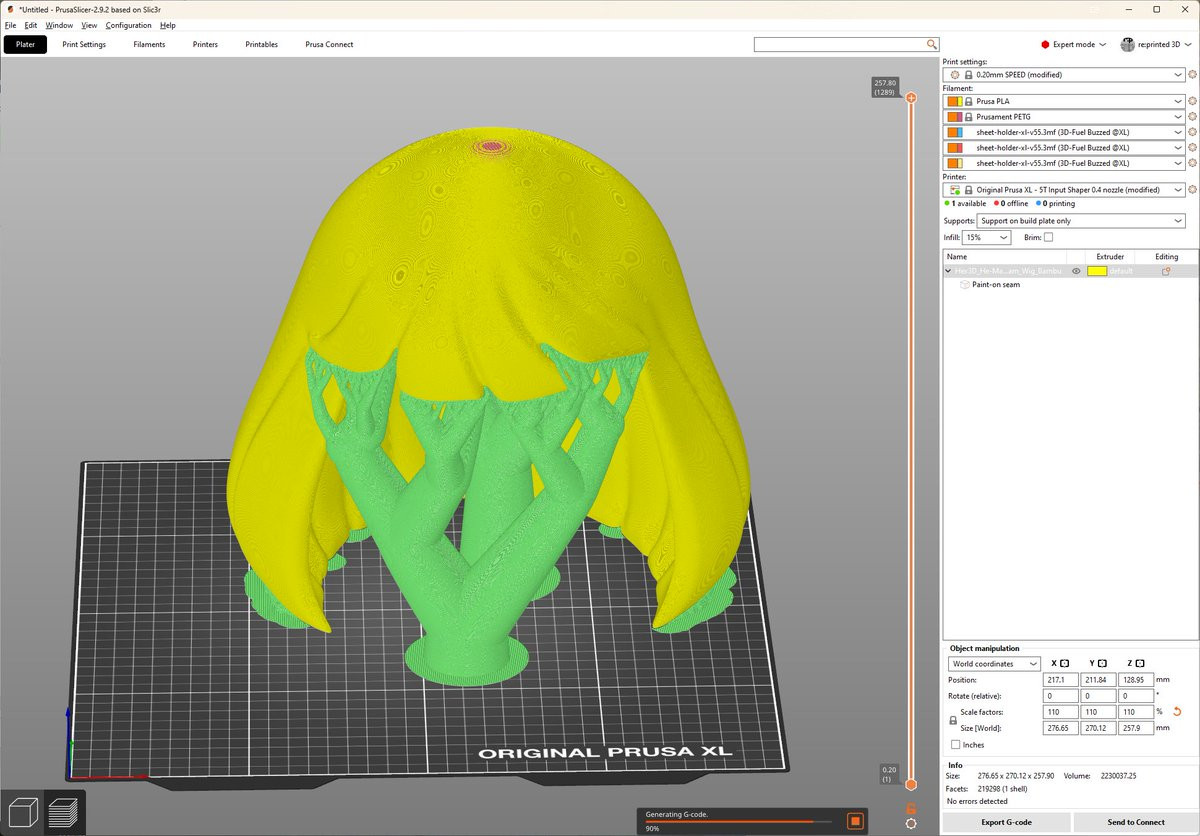This screenshot has width=1200, height=836.
Task: Click the top layer slider handle
Action: point(911,98)
